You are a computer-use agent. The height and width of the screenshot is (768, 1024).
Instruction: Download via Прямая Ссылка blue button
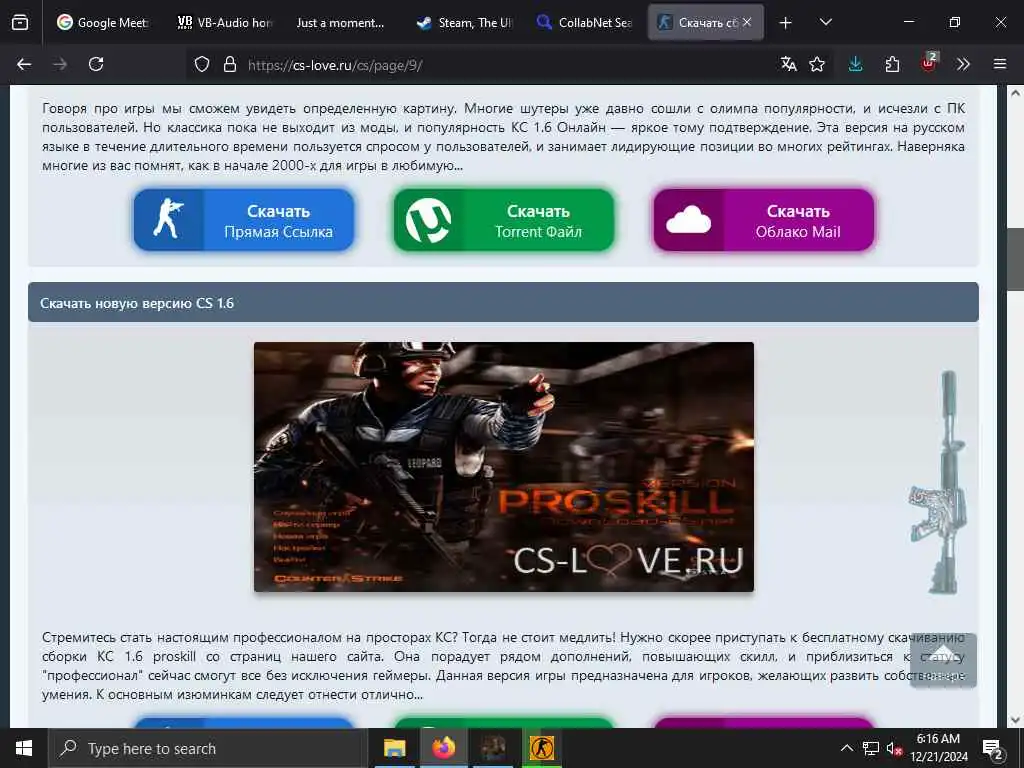(244, 220)
